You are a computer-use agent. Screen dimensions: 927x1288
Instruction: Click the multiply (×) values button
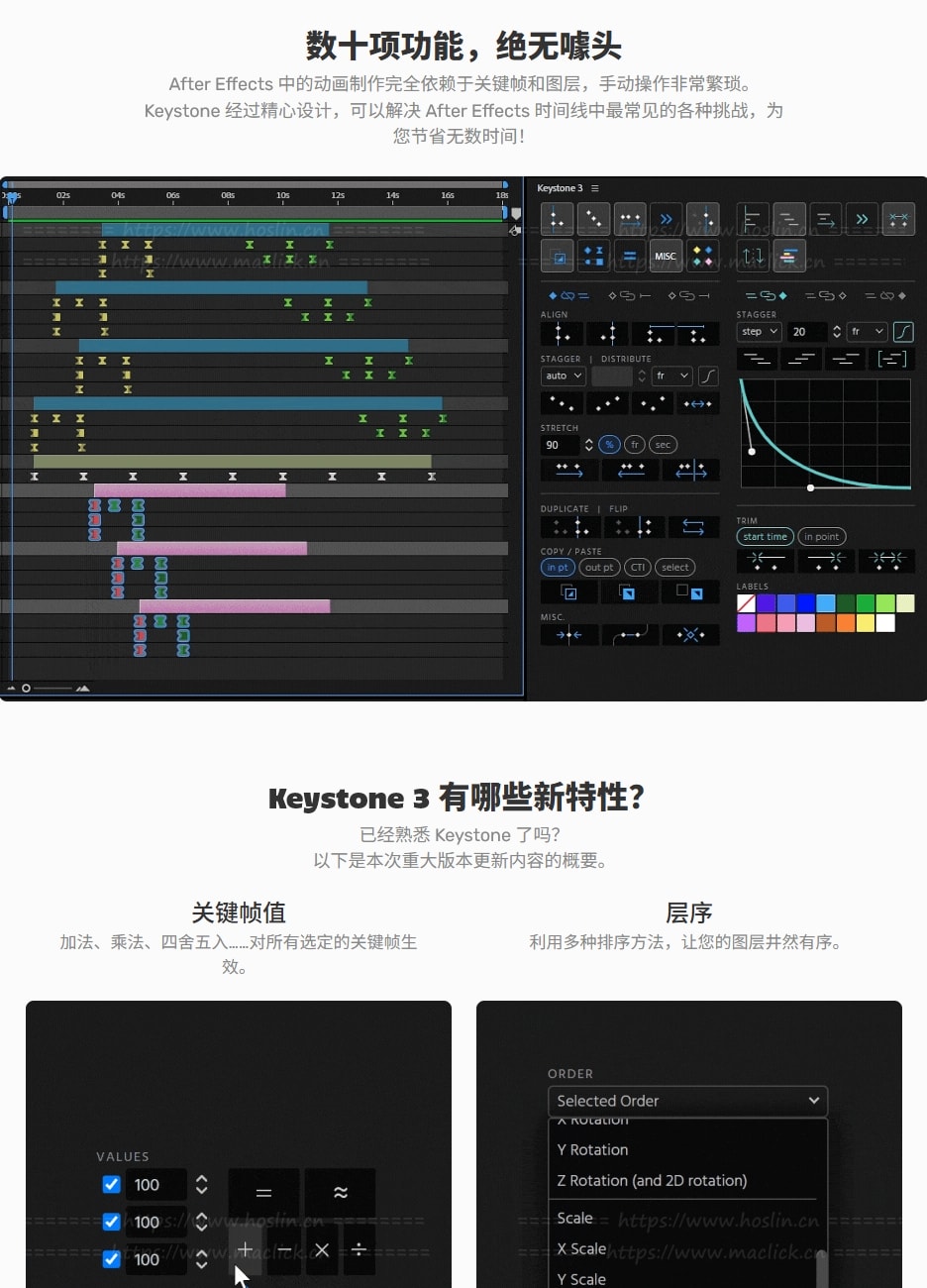point(322,1250)
